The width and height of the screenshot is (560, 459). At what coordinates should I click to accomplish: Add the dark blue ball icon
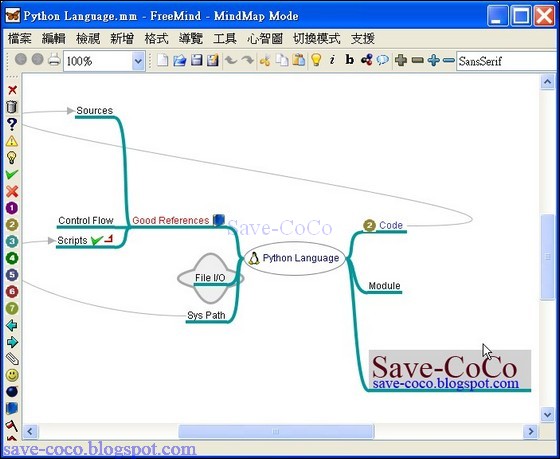coord(12,391)
